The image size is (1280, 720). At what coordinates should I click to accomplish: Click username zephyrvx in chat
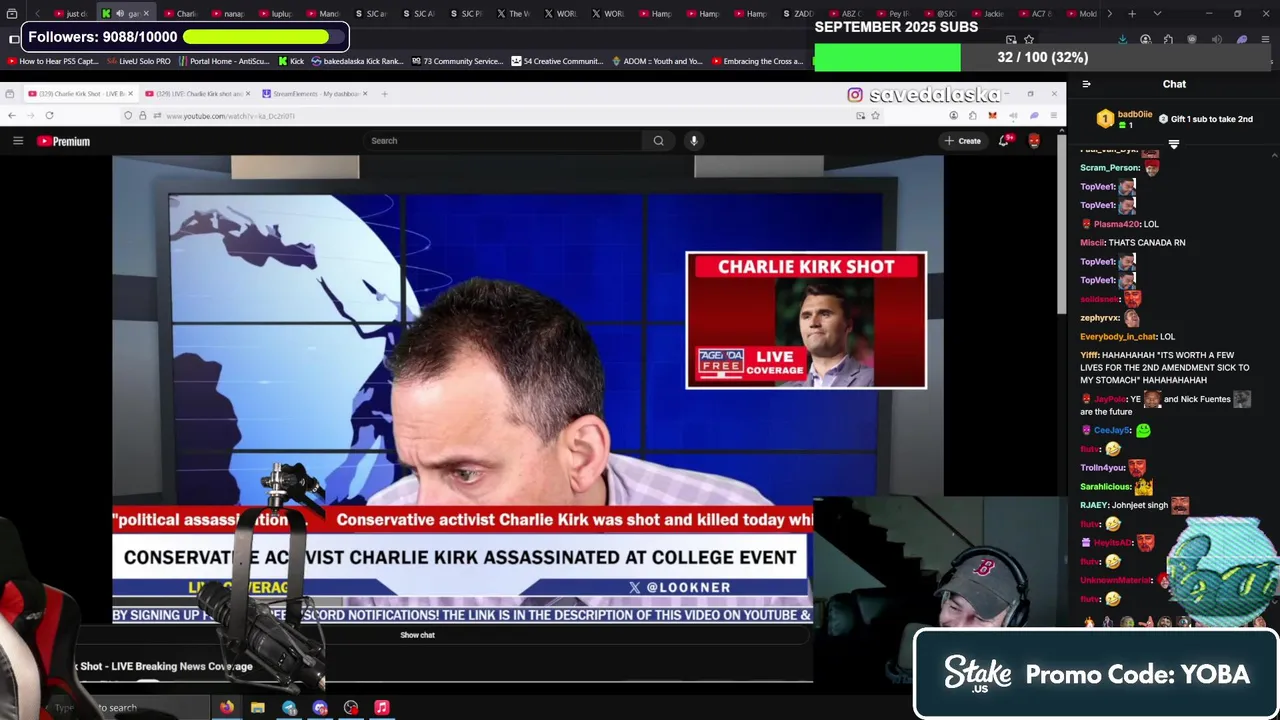point(1099,318)
